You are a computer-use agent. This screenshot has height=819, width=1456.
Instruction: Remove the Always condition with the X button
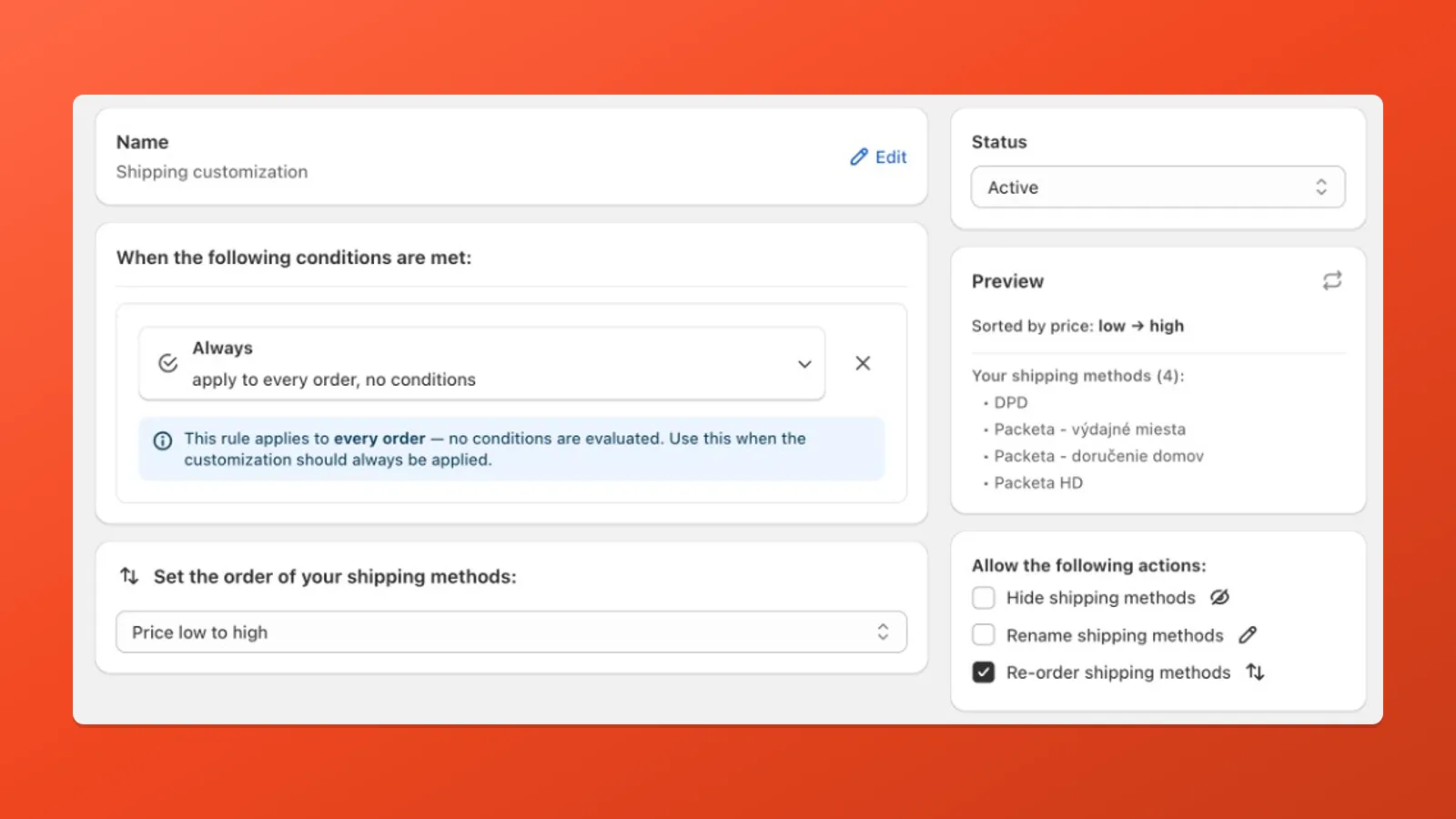pos(862,363)
